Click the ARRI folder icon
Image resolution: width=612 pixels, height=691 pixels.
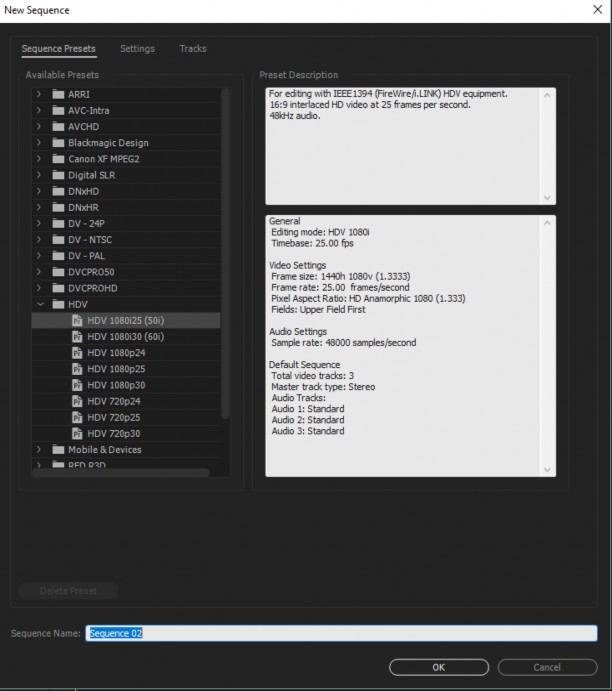[x=58, y=94]
